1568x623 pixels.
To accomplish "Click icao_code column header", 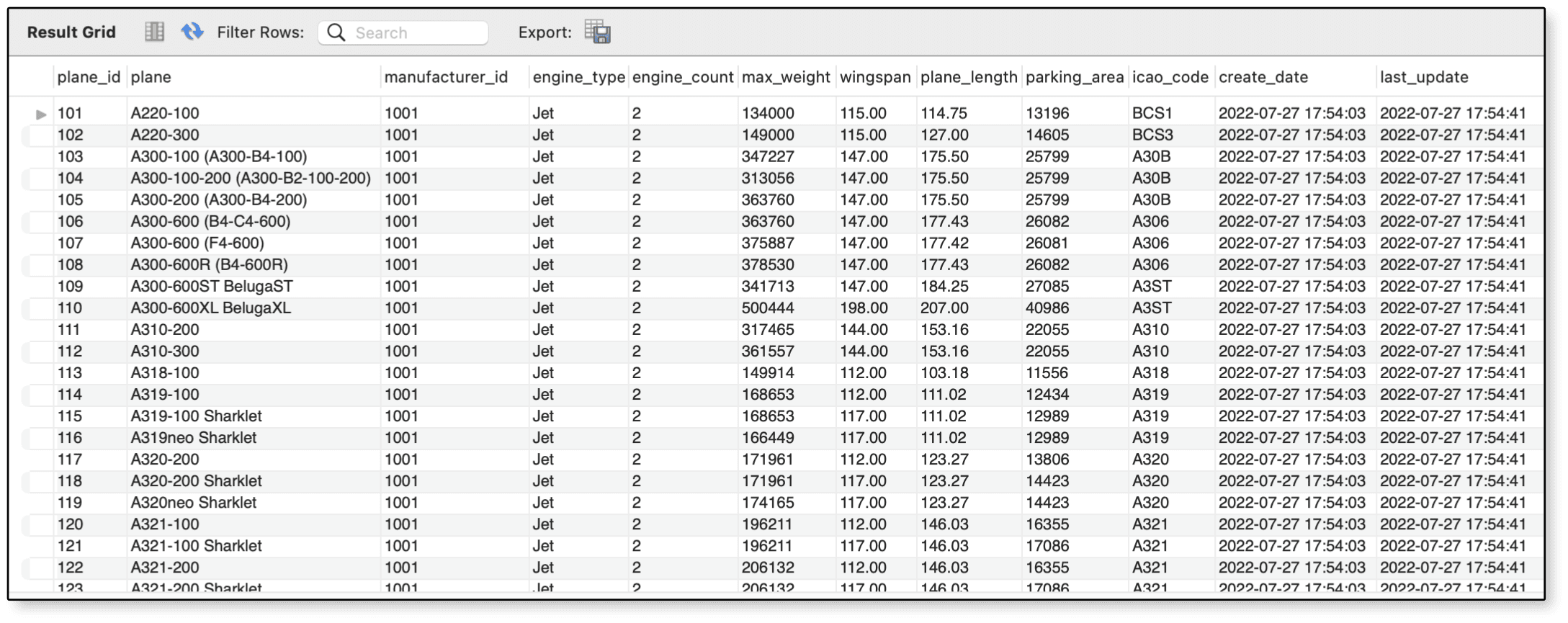I will 1170,77.
